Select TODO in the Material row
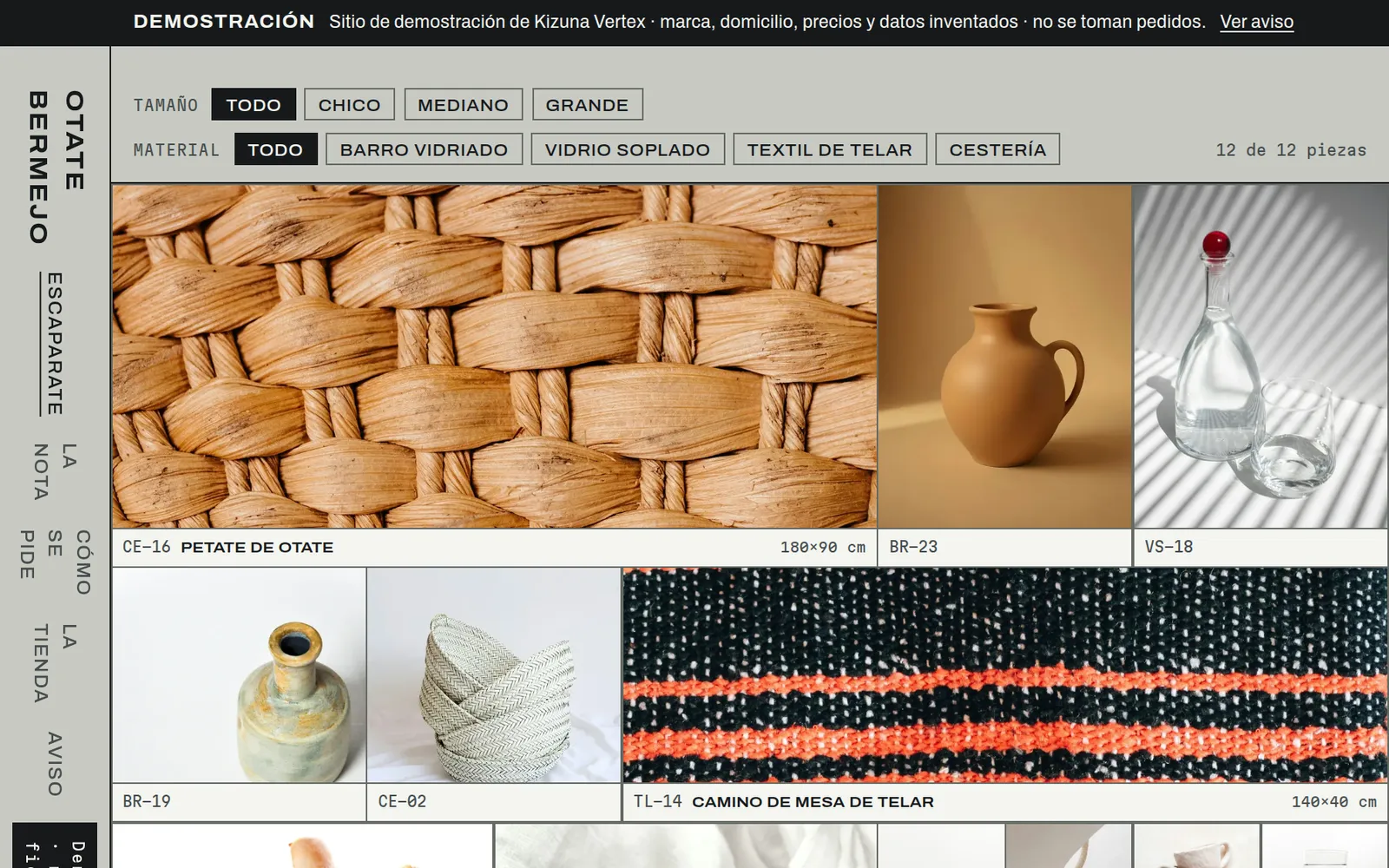Viewport: 1389px width, 868px height. [275, 149]
